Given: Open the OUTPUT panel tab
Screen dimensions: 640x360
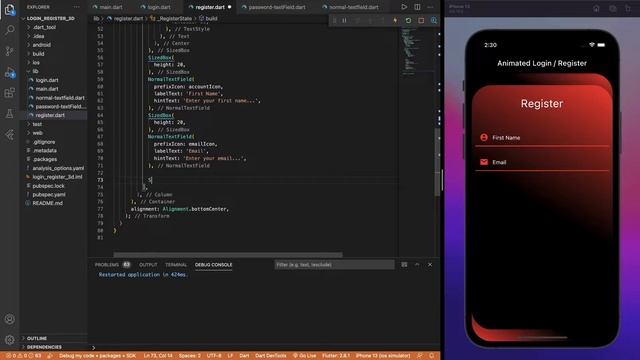Looking at the screenshot, I should [148, 264].
